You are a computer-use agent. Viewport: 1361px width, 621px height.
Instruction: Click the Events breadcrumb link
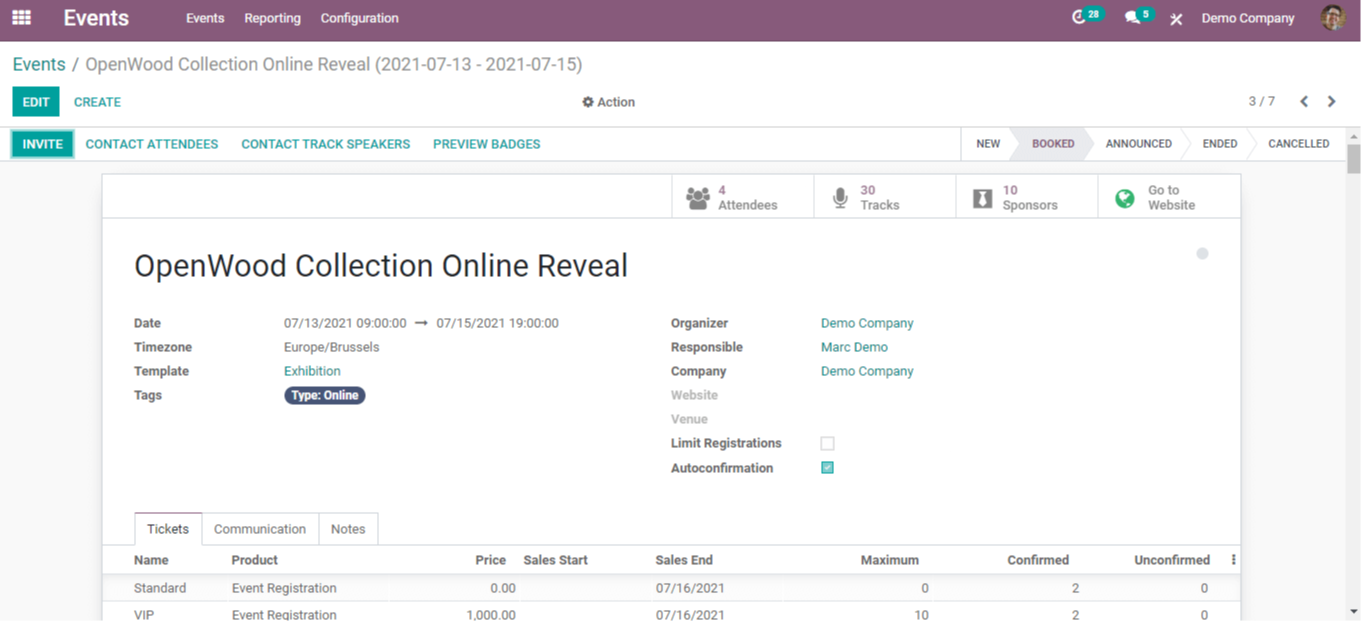39,64
